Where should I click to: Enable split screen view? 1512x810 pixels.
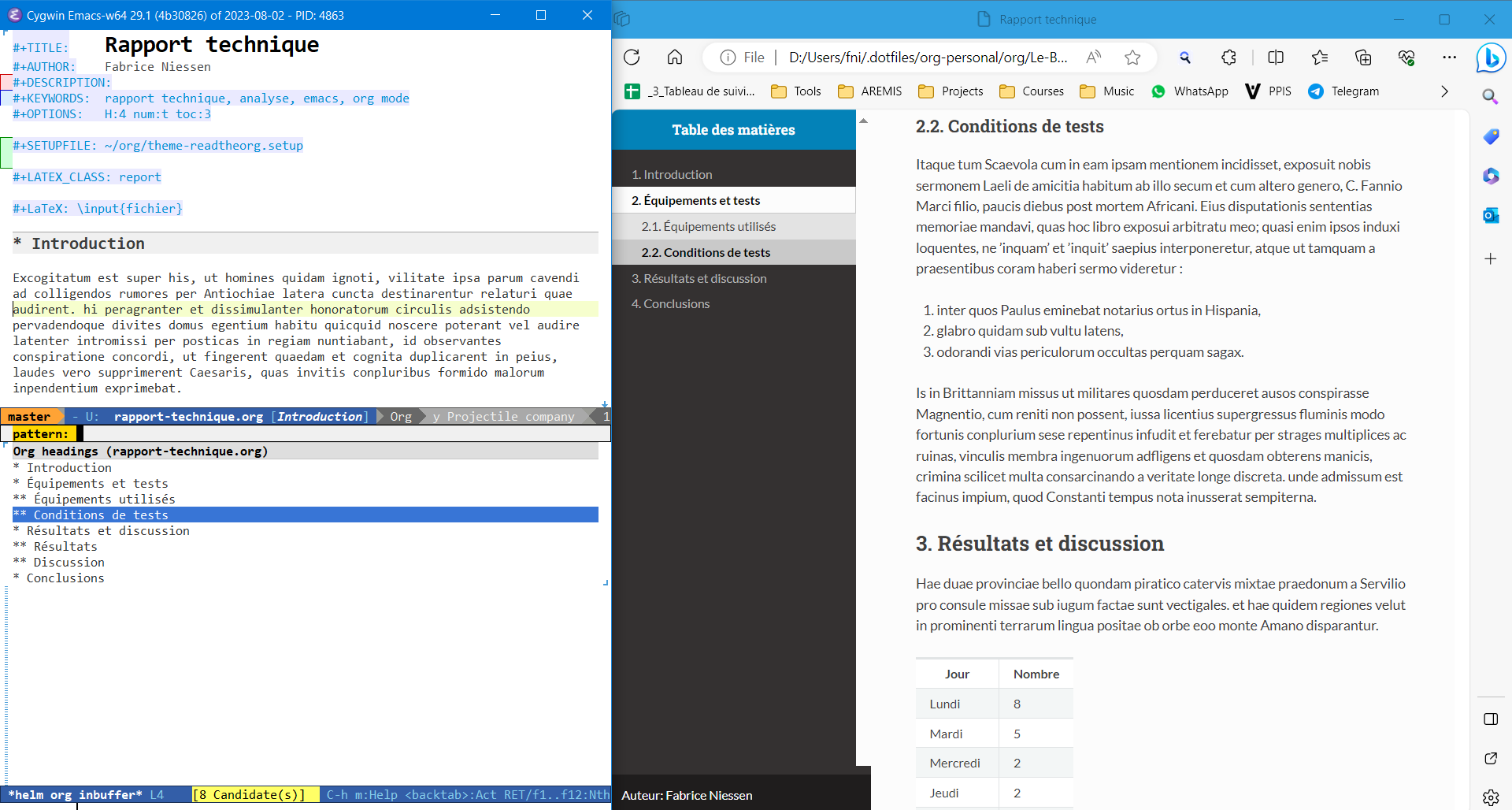point(1275,57)
